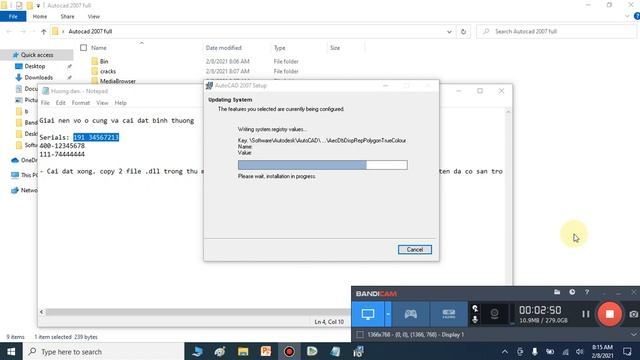Image resolution: width=640 pixels, height=360 pixels.
Task: Select the cracks folder
Action: (108, 71)
